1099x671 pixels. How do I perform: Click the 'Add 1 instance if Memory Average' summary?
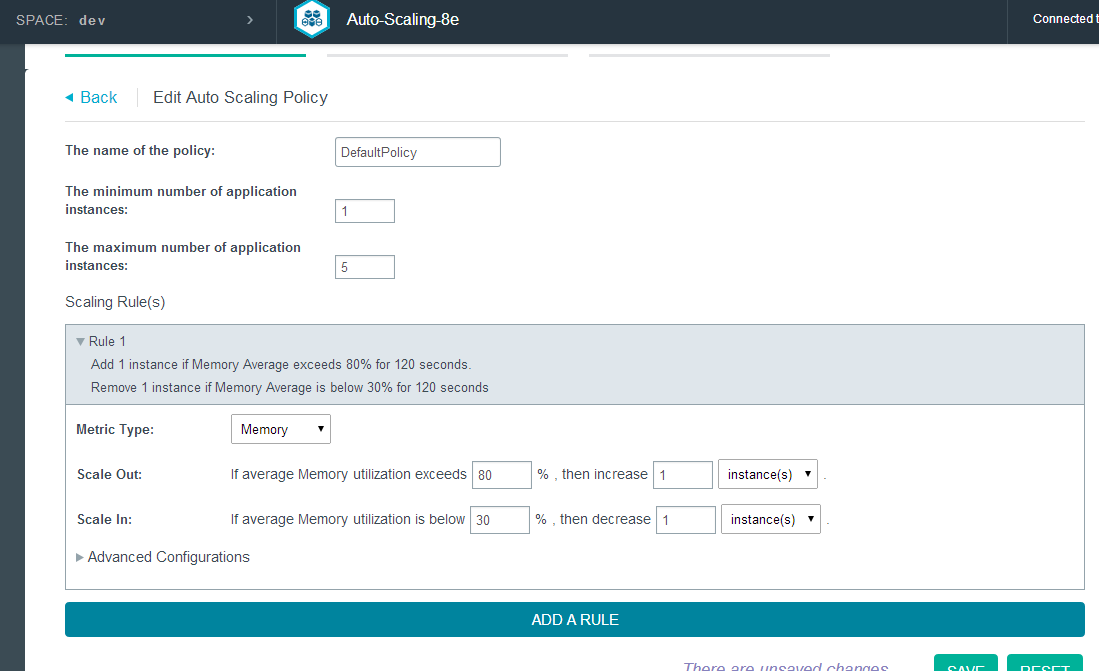(x=281, y=365)
